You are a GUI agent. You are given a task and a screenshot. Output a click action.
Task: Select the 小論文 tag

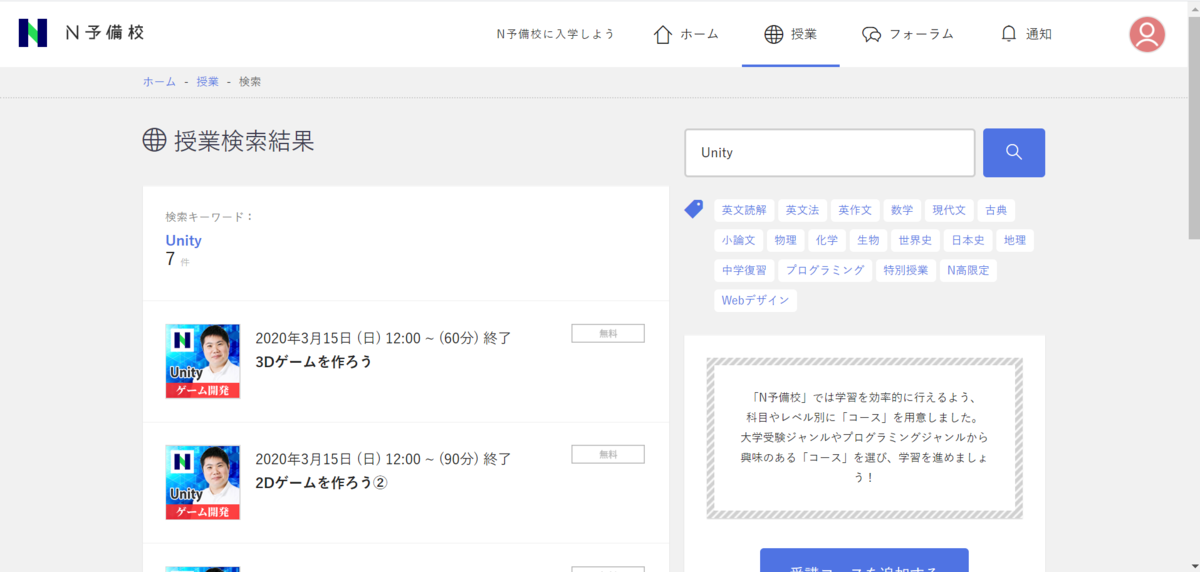[739, 240]
